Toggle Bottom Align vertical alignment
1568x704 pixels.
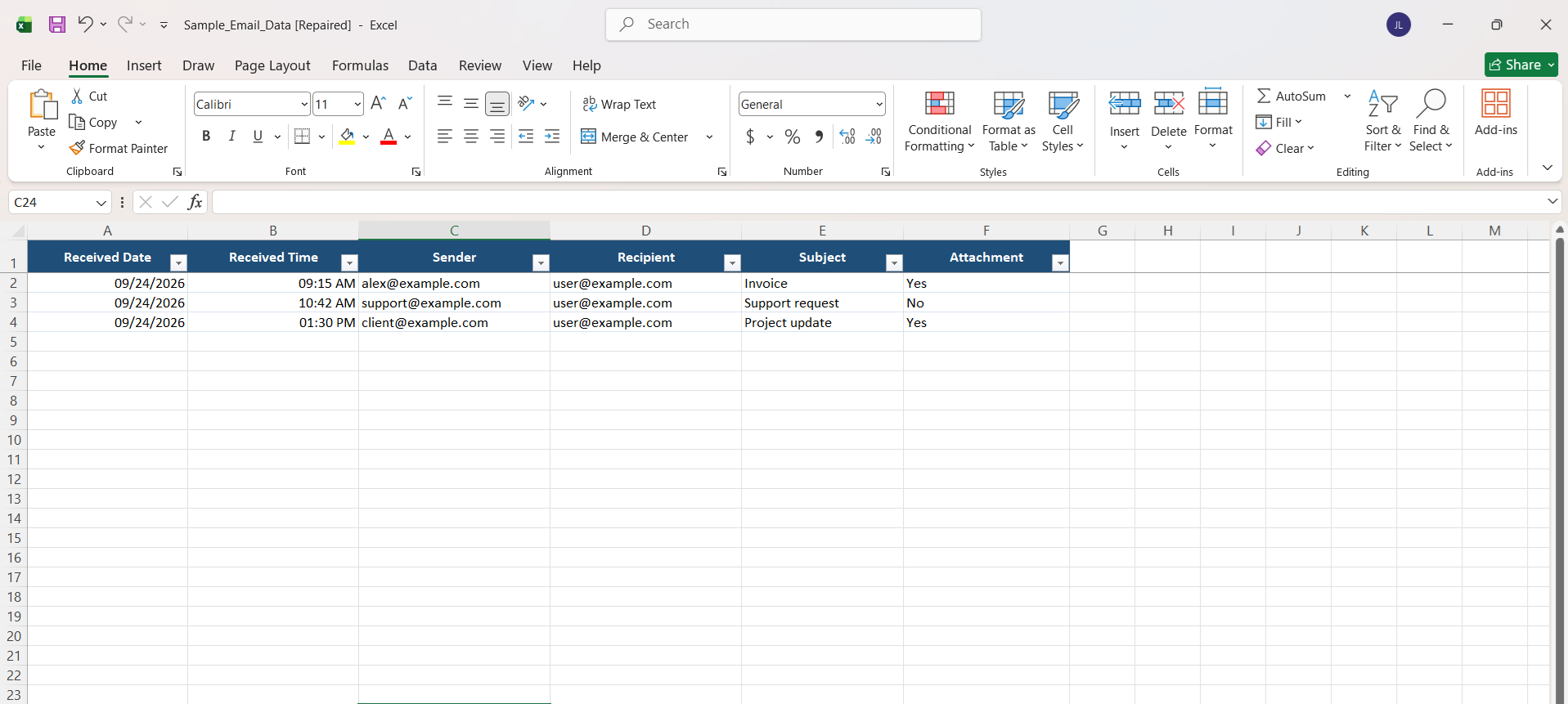pos(497,104)
